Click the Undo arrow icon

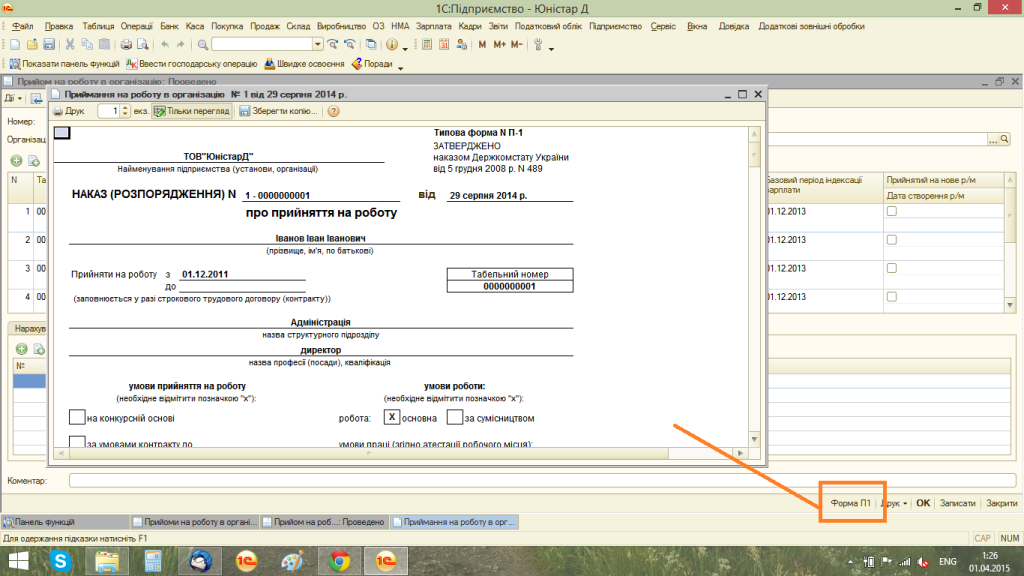(165, 44)
